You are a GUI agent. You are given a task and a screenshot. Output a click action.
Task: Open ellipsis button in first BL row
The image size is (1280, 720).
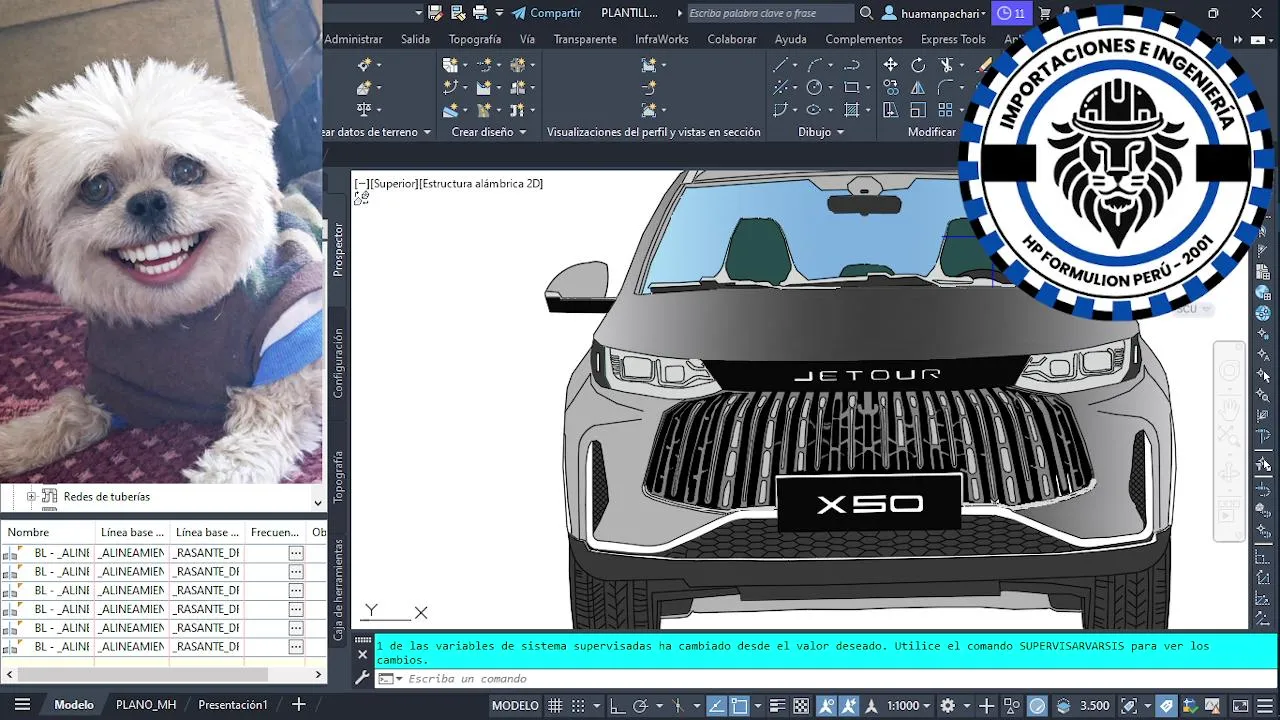coord(295,553)
